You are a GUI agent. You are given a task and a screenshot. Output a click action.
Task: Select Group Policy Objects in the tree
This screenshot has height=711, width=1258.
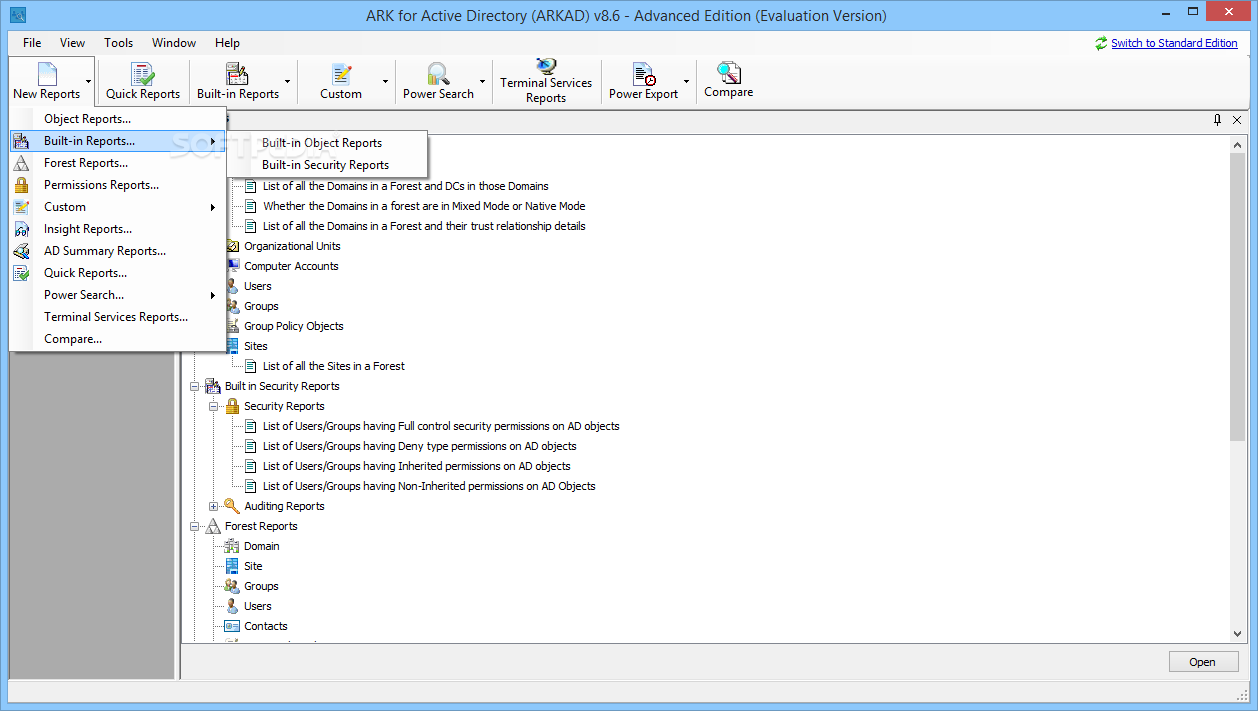(x=294, y=326)
